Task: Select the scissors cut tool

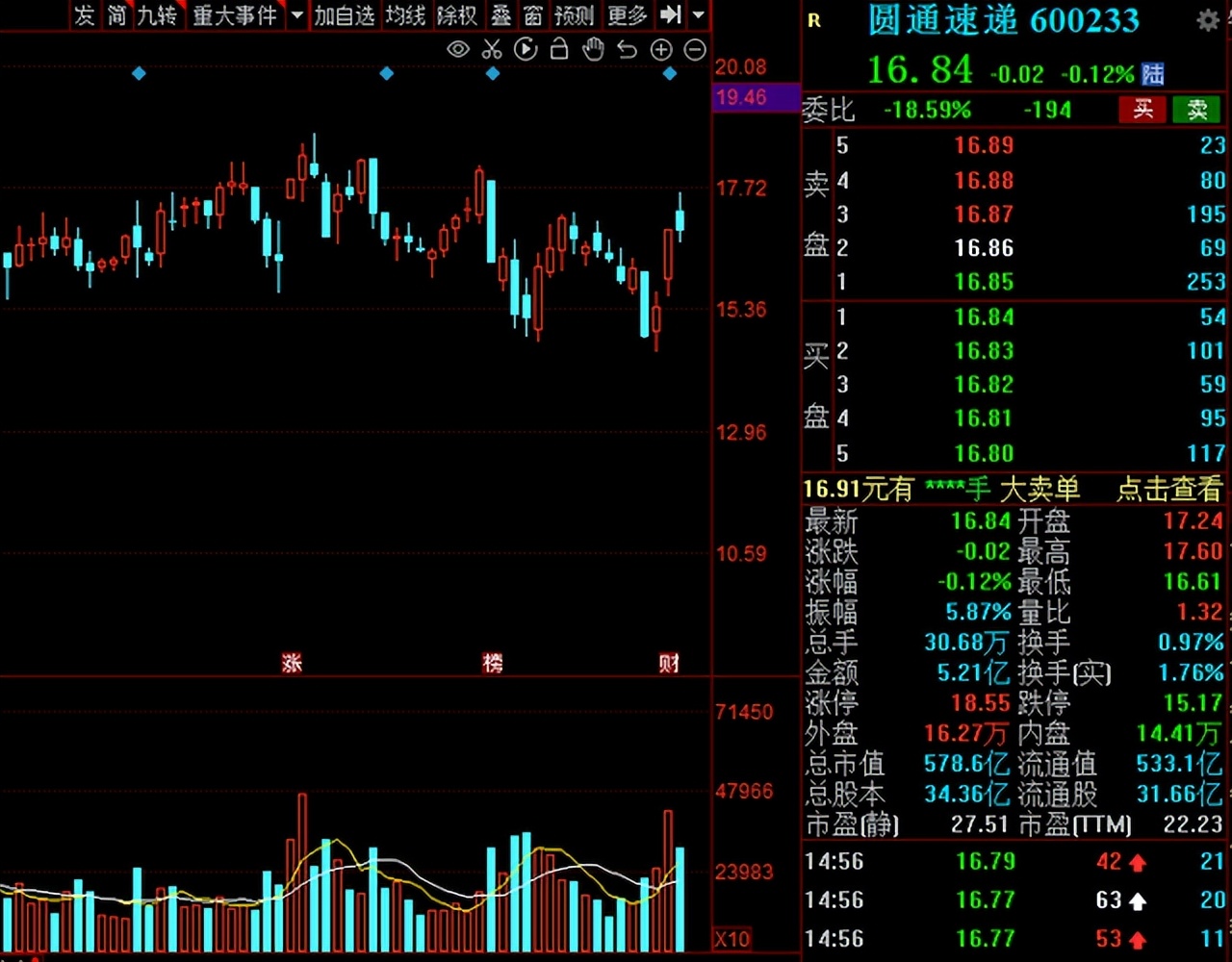Action: click(492, 49)
